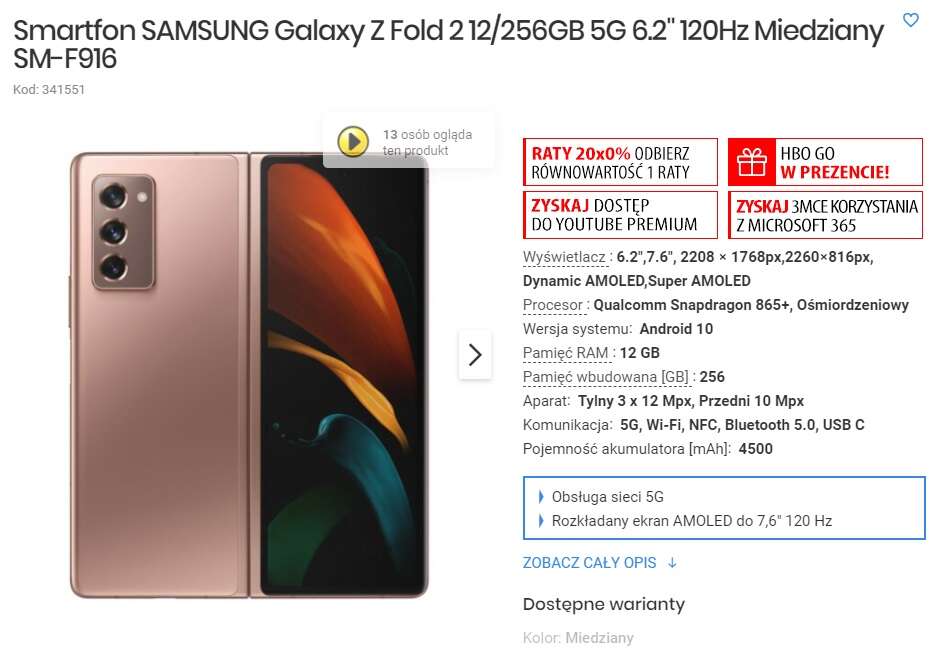Select the Miedziany color variant
This screenshot has height=648, width=935.
point(599,638)
